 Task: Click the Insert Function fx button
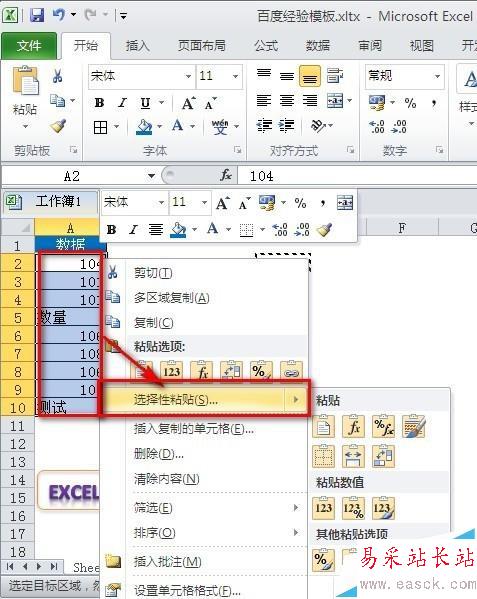coord(226,175)
